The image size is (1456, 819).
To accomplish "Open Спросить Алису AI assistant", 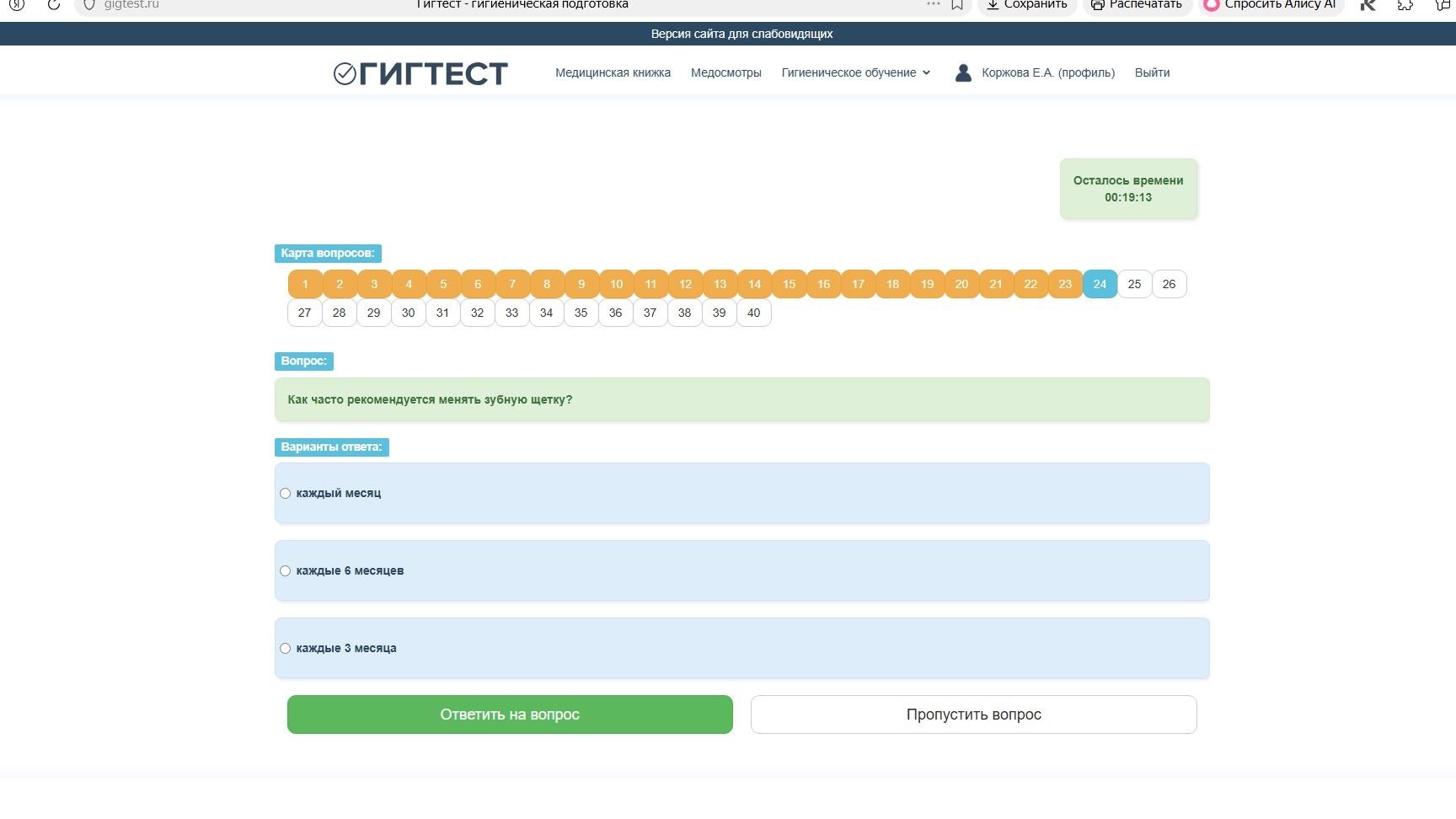I will point(1270,4).
